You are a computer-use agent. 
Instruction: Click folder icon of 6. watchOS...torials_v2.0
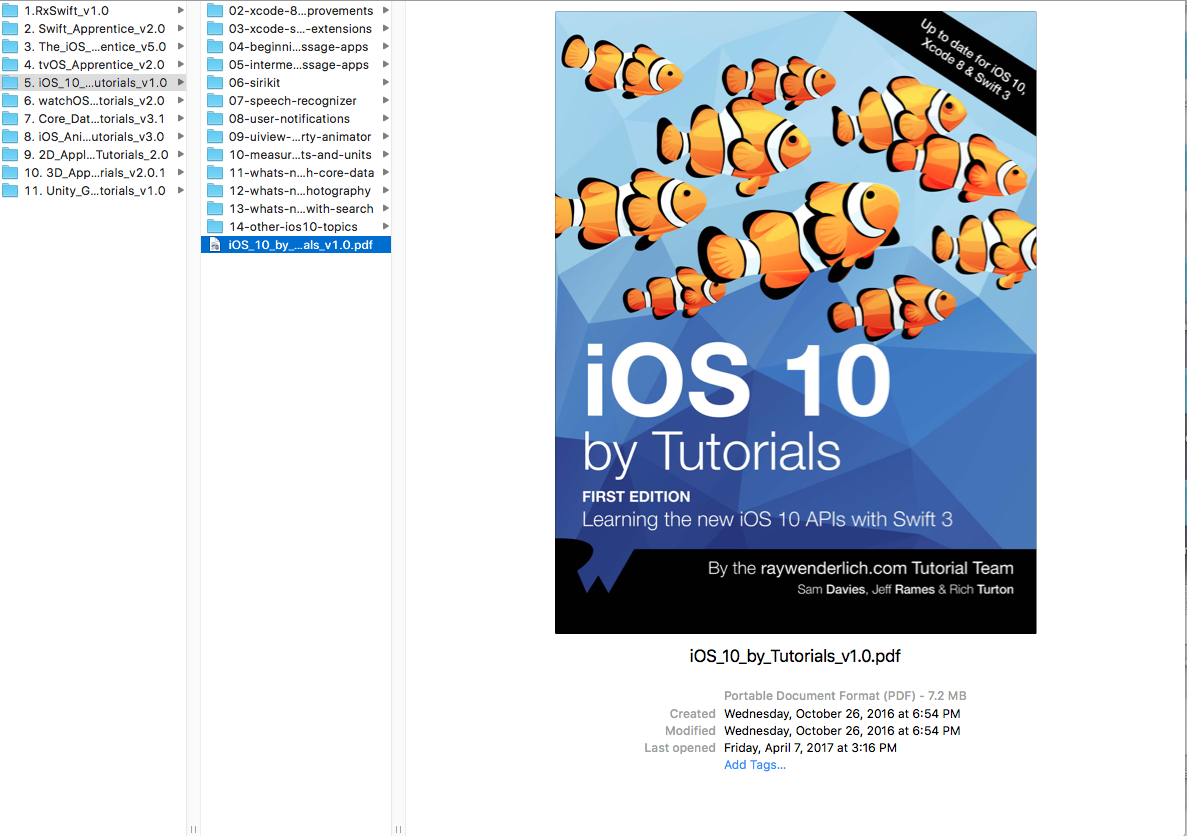click(x=10, y=101)
